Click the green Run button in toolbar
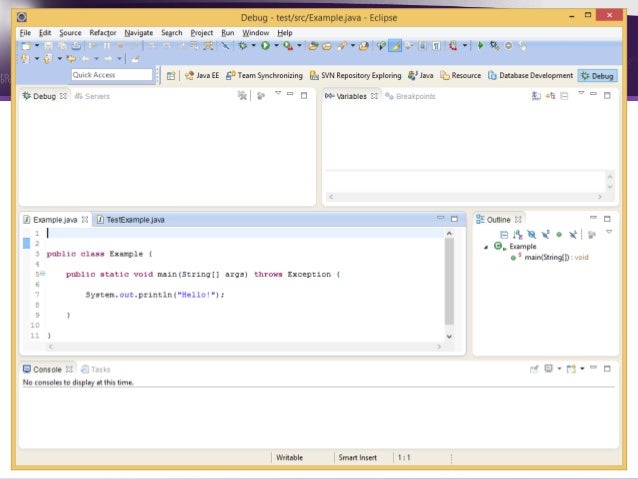This screenshot has width=638, height=479. [x=266, y=46]
